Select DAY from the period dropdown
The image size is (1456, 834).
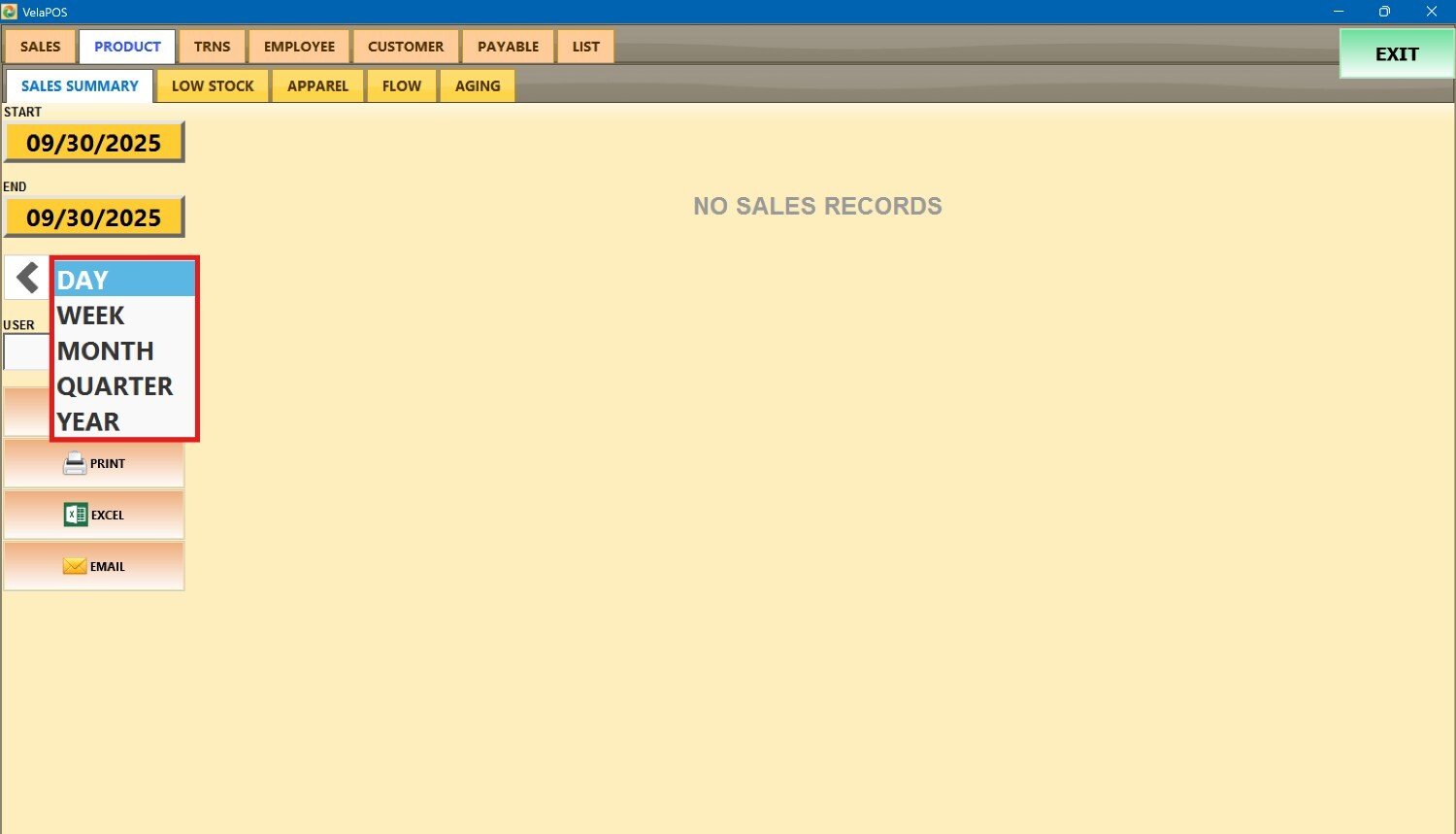(124, 281)
